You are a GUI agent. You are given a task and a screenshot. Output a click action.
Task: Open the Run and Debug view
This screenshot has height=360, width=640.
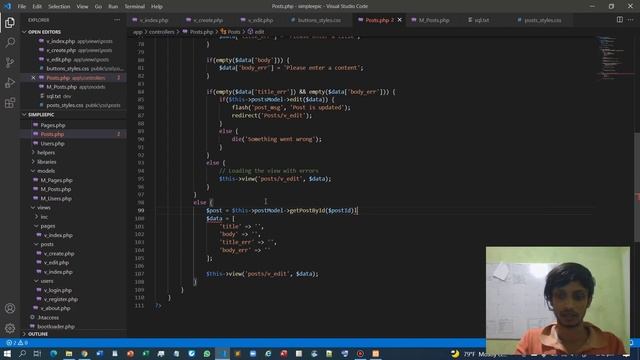coord(10,82)
